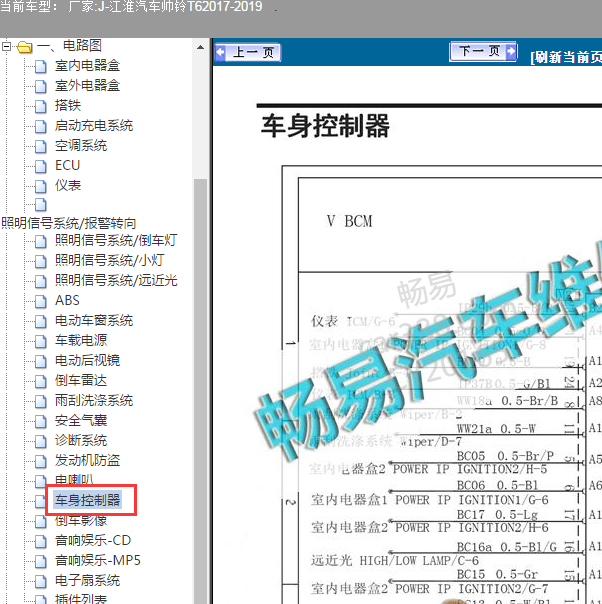Click document icon beside 空调系统
This screenshot has height=604, width=602.
coord(41,146)
